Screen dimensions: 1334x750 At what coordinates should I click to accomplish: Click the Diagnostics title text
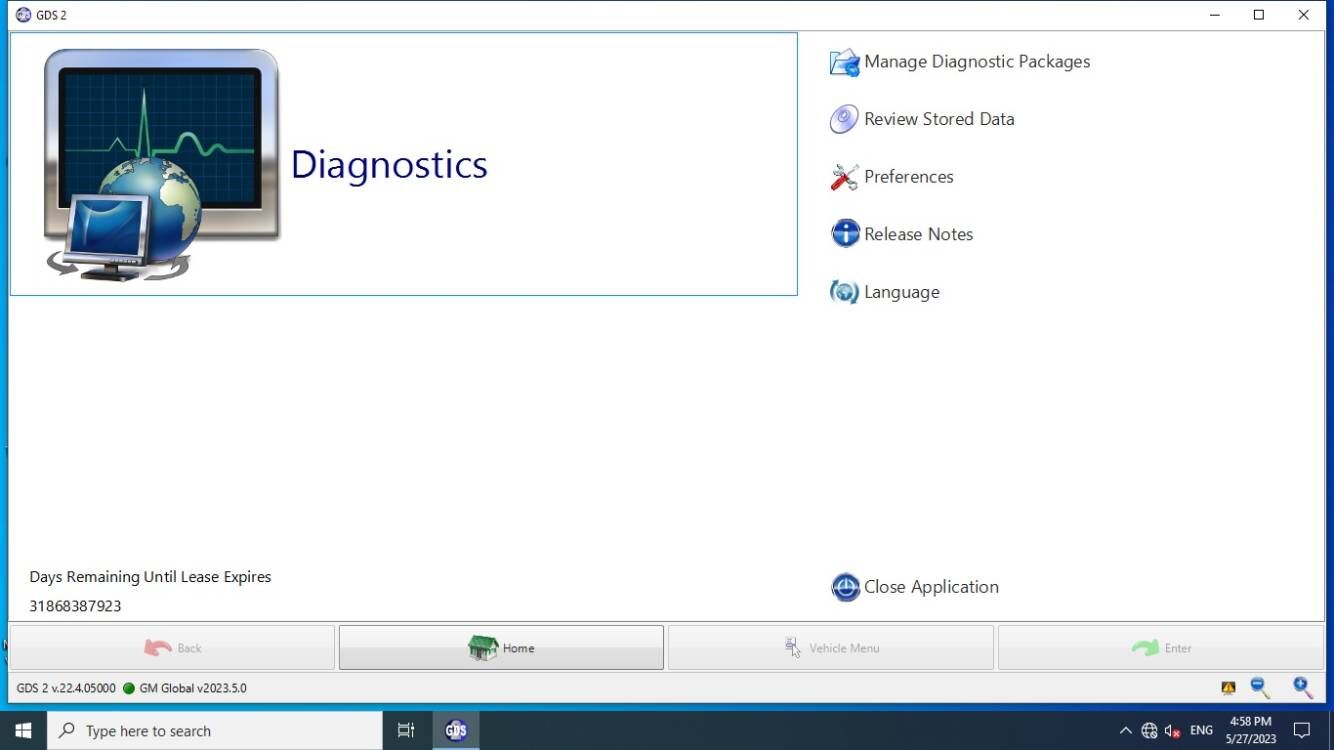[x=389, y=165]
